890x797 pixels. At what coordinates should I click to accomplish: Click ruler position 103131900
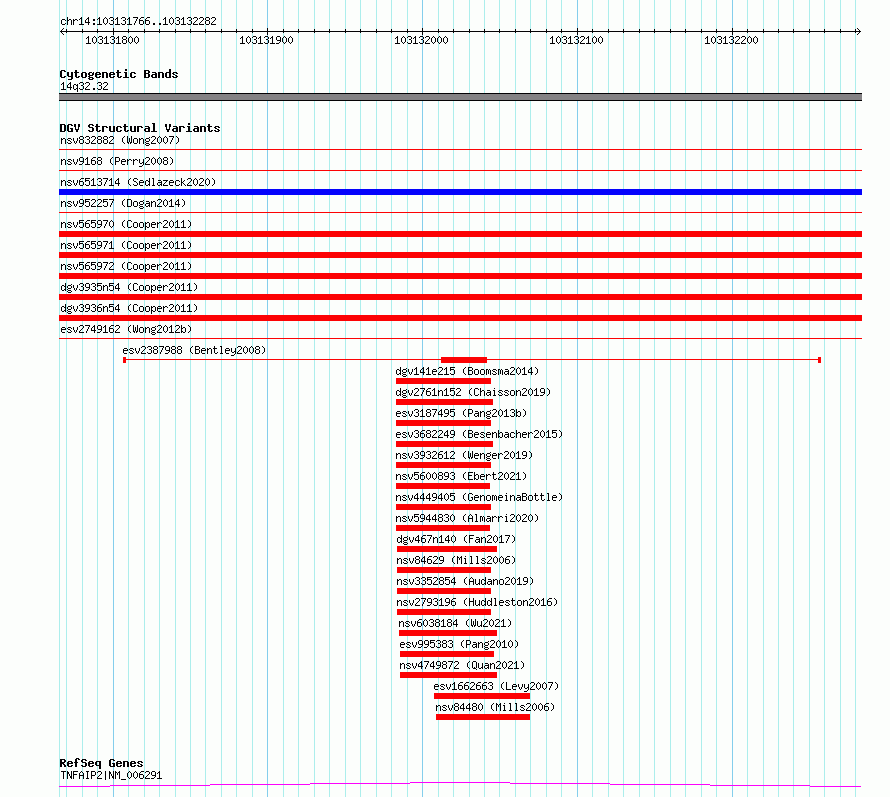point(266,40)
